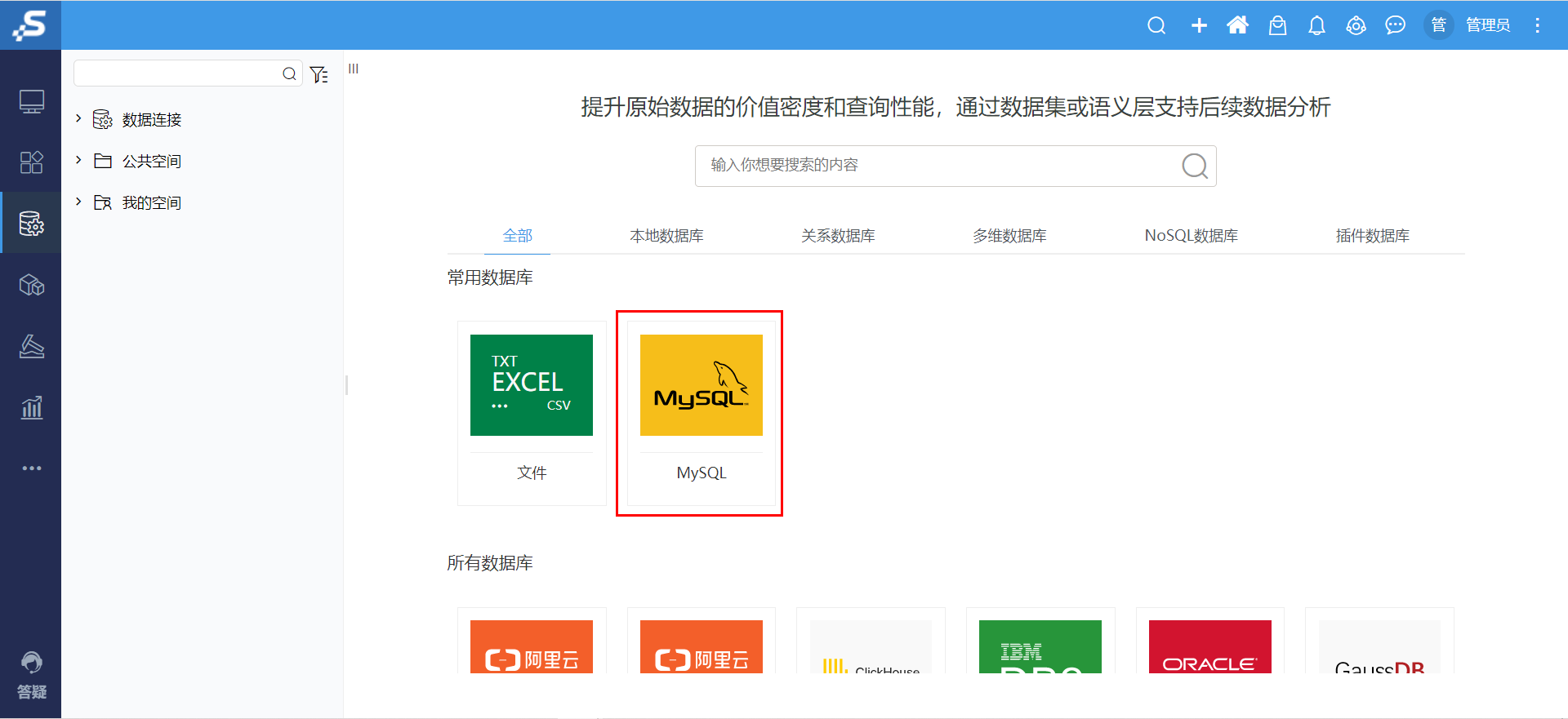This screenshot has height=719, width=1568.
Task: Open the monitor display sidebar module
Action: coord(31,102)
